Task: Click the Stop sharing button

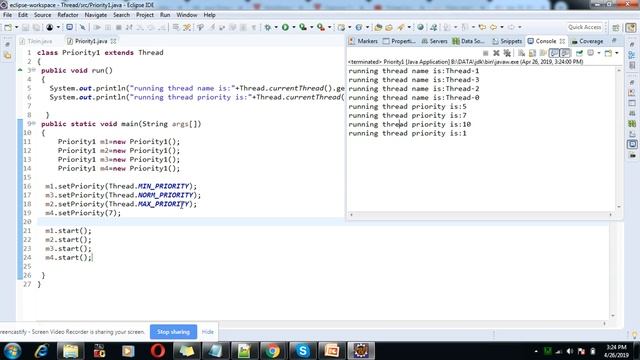Action: pos(173,332)
